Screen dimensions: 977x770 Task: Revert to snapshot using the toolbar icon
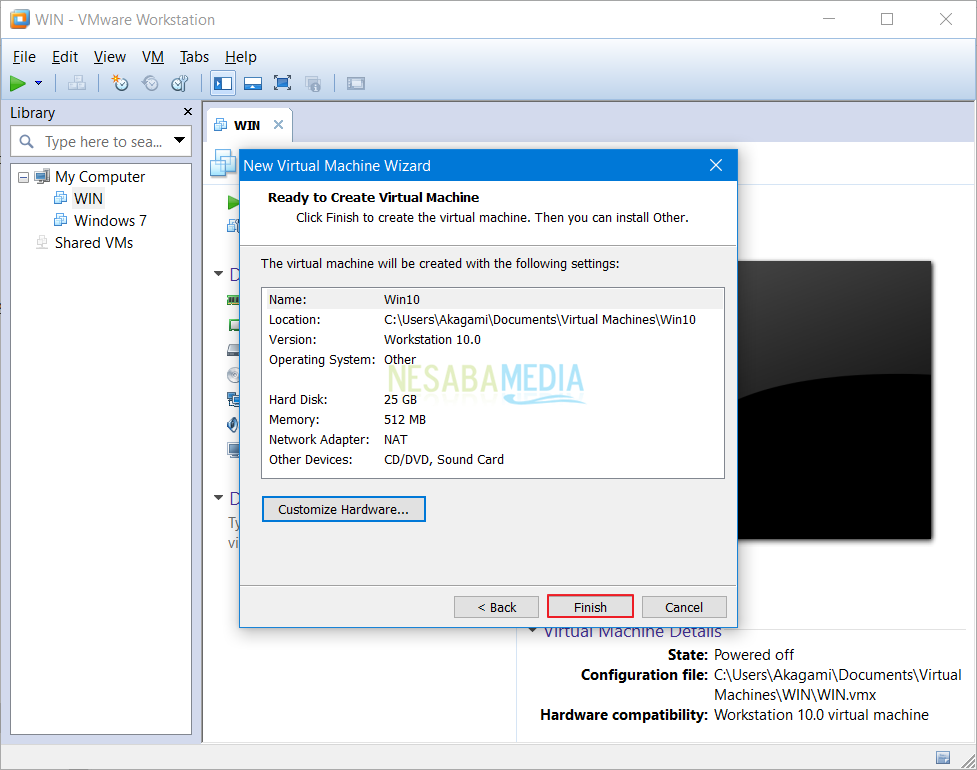[x=150, y=83]
